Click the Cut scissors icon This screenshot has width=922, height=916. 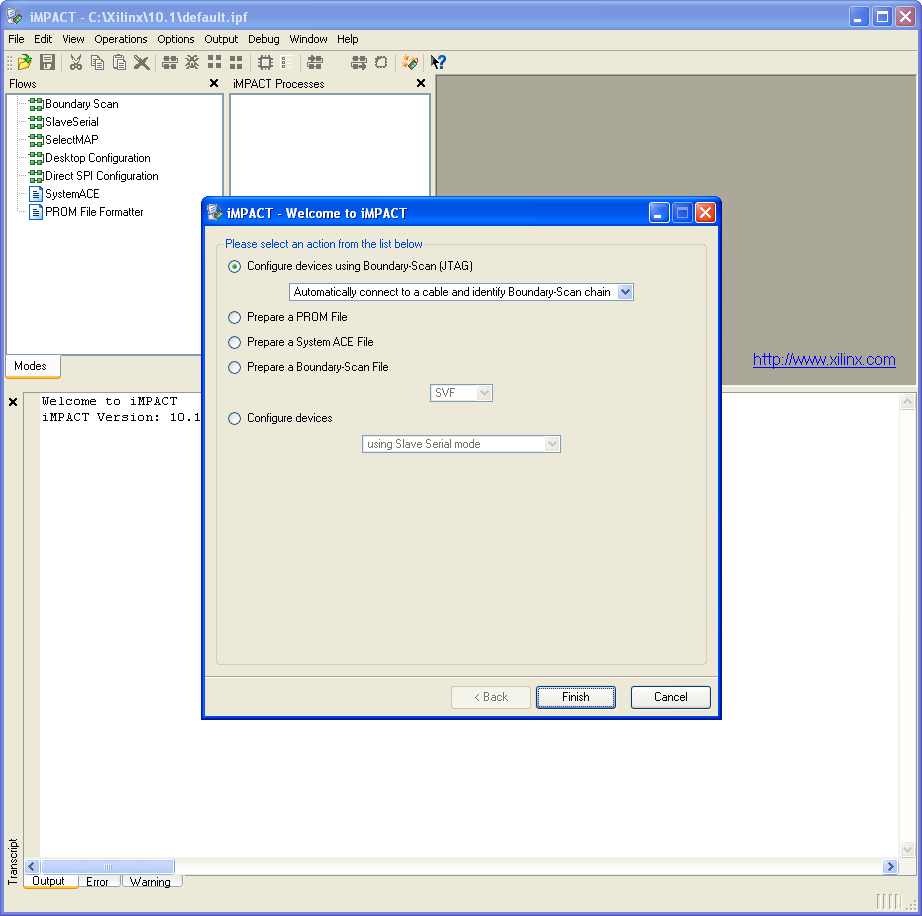pos(75,62)
